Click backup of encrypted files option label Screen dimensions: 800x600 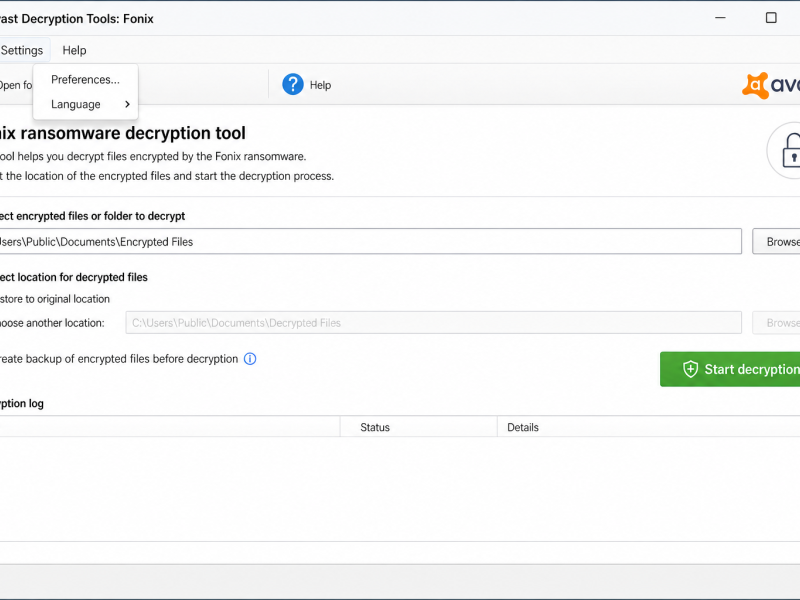[119, 359]
